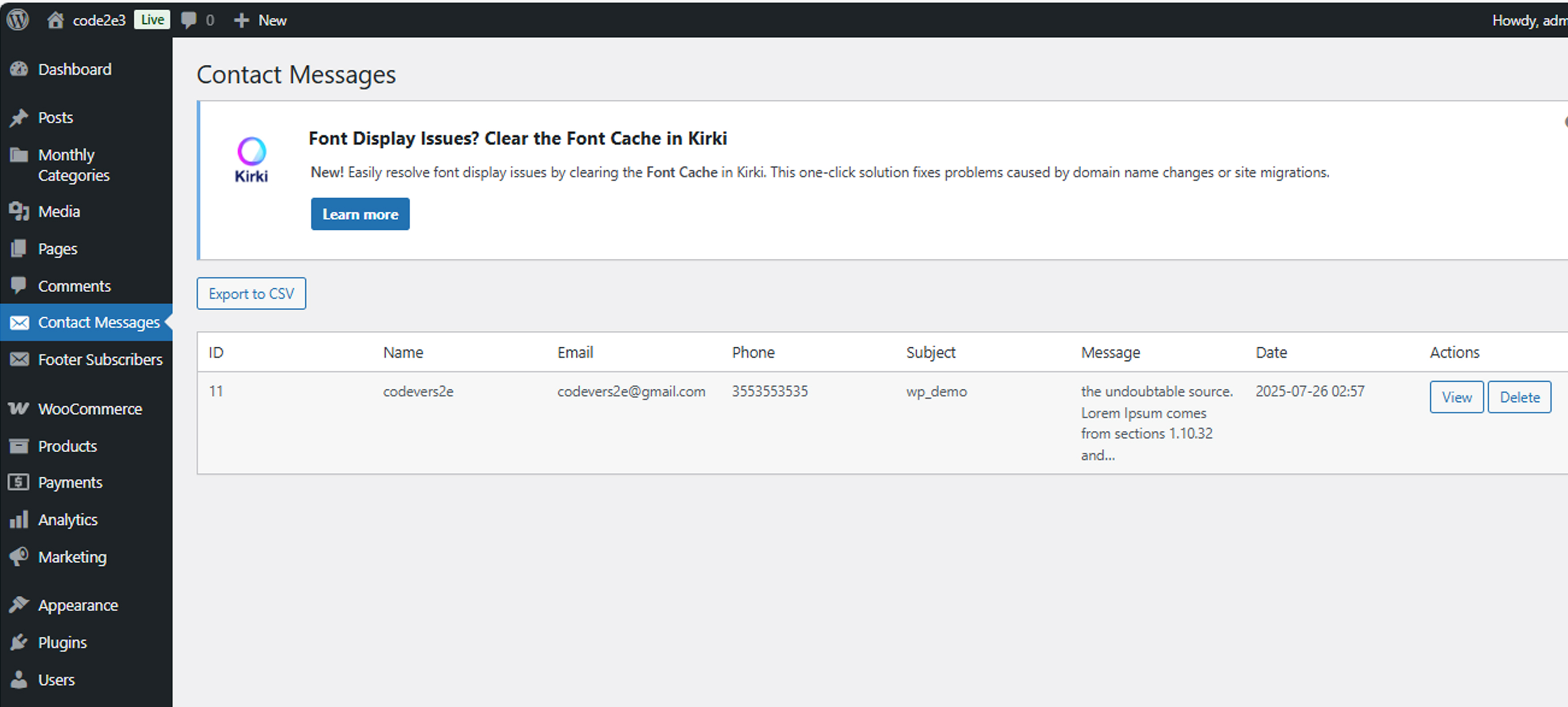Image resolution: width=1568 pixels, height=707 pixels.
Task: Delete the codevers2e message
Action: click(x=1520, y=397)
